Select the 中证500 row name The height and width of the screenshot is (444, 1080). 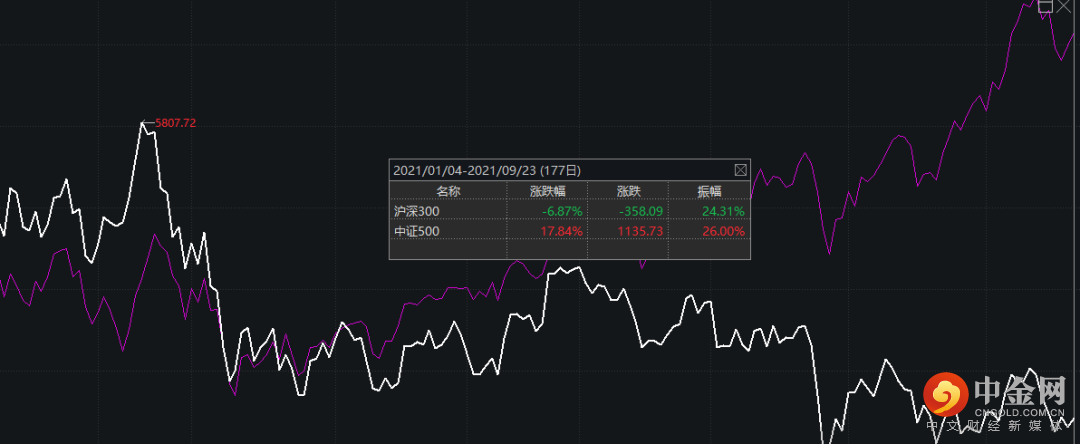[x=417, y=231]
